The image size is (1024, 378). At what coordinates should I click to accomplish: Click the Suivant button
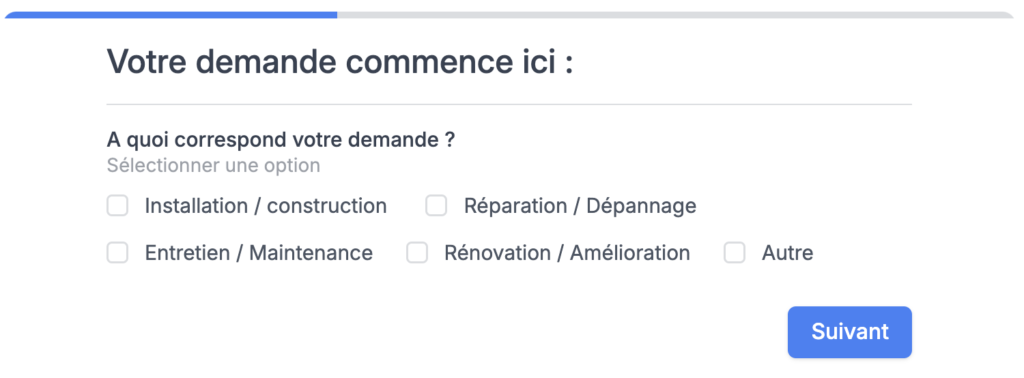pyautogui.click(x=850, y=332)
